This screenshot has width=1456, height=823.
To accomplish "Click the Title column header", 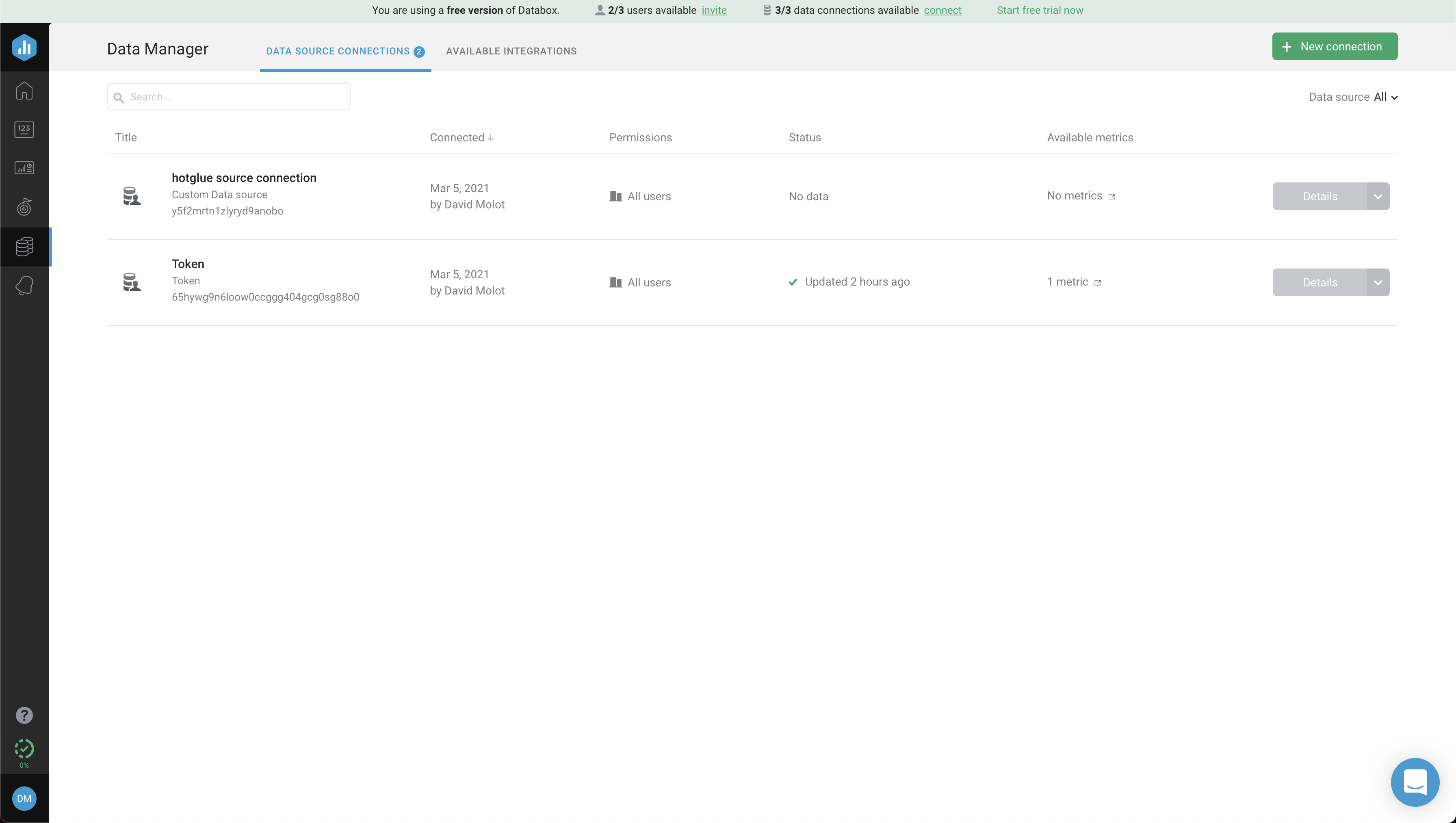I will pyautogui.click(x=126, y=137).
